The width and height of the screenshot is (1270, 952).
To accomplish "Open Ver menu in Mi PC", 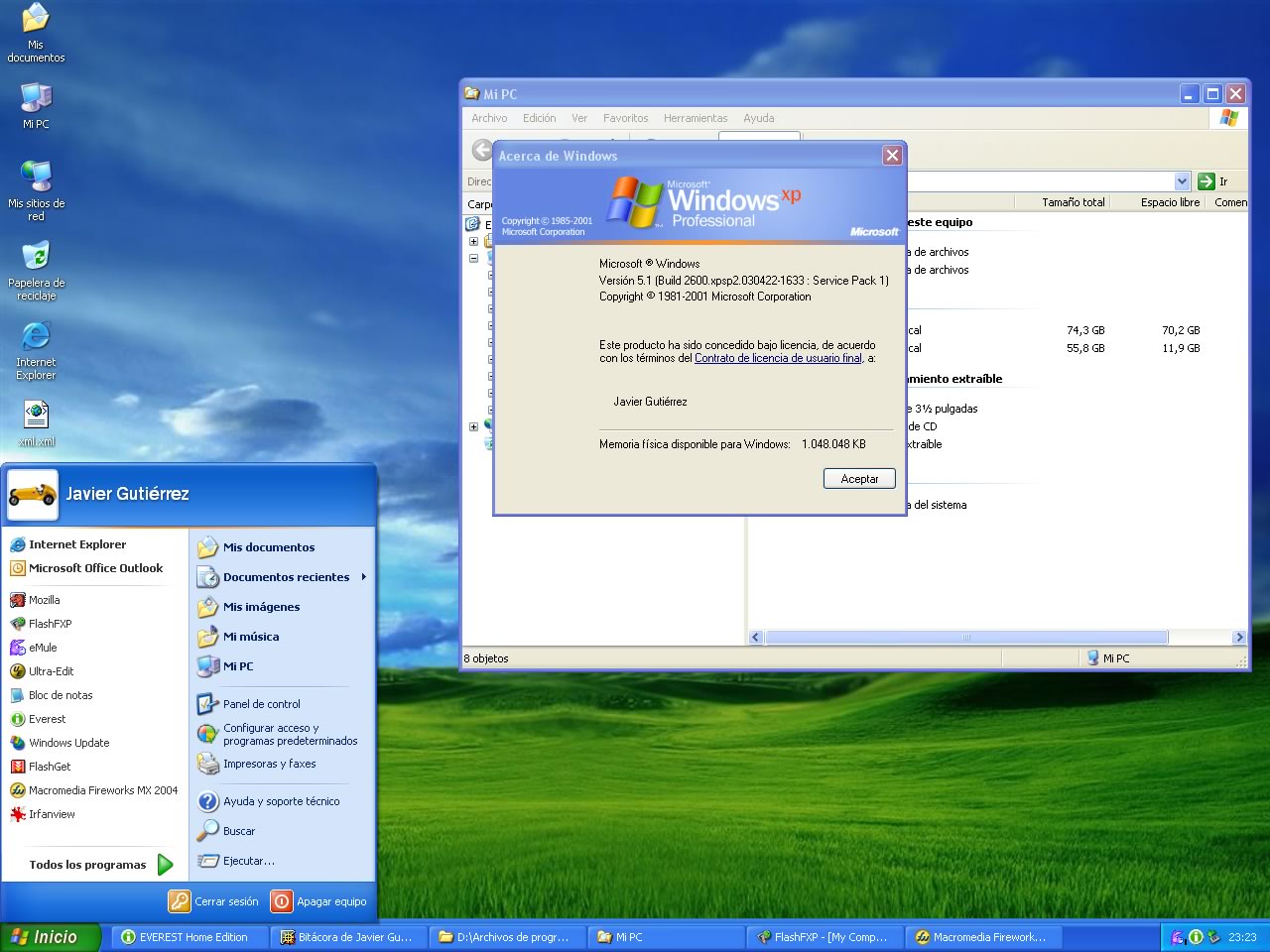I will coord(579,118).
